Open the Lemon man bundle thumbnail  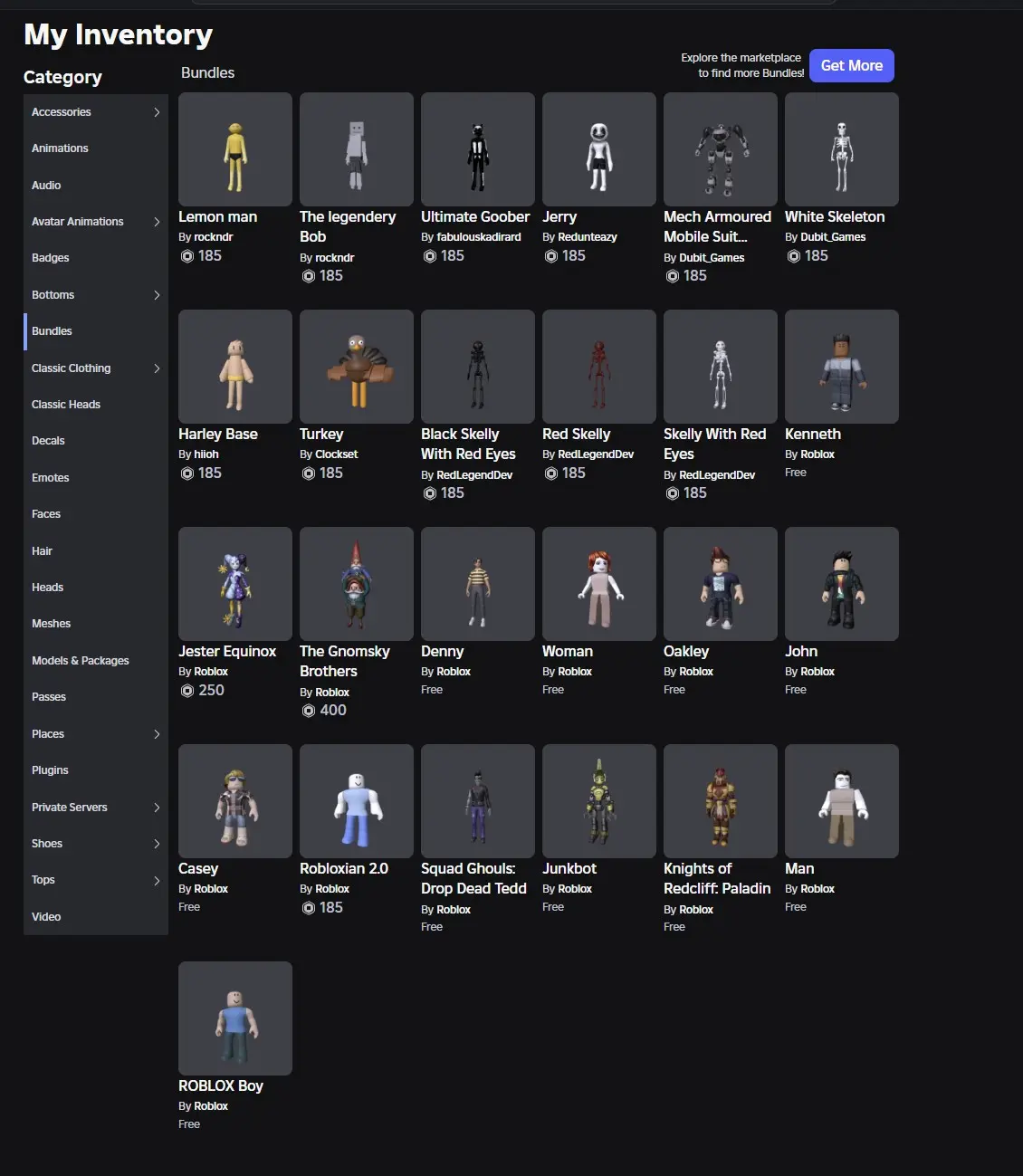235,149
